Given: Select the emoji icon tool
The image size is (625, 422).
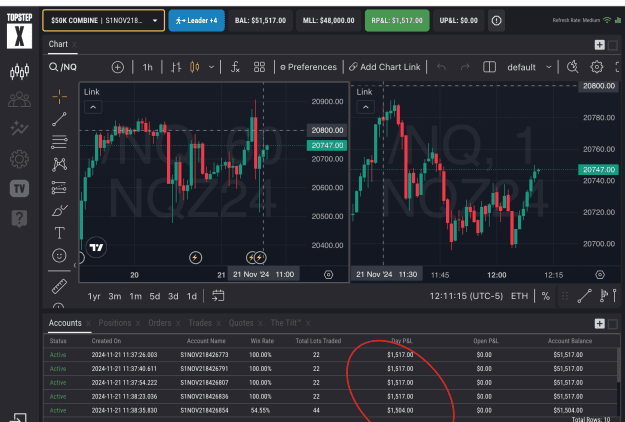Looking at the screenshot, I should (59, 255).
